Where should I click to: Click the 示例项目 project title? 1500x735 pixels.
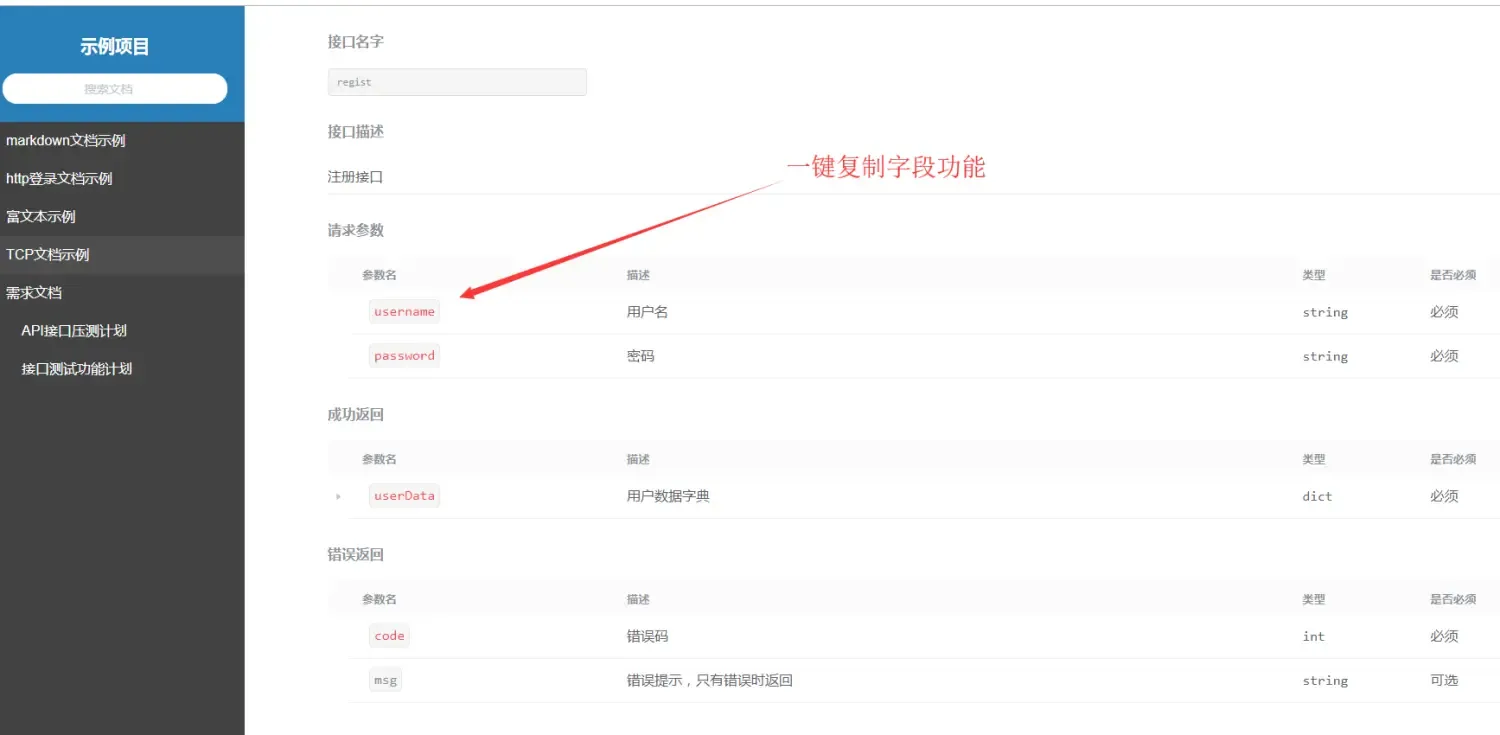[114, 46]
